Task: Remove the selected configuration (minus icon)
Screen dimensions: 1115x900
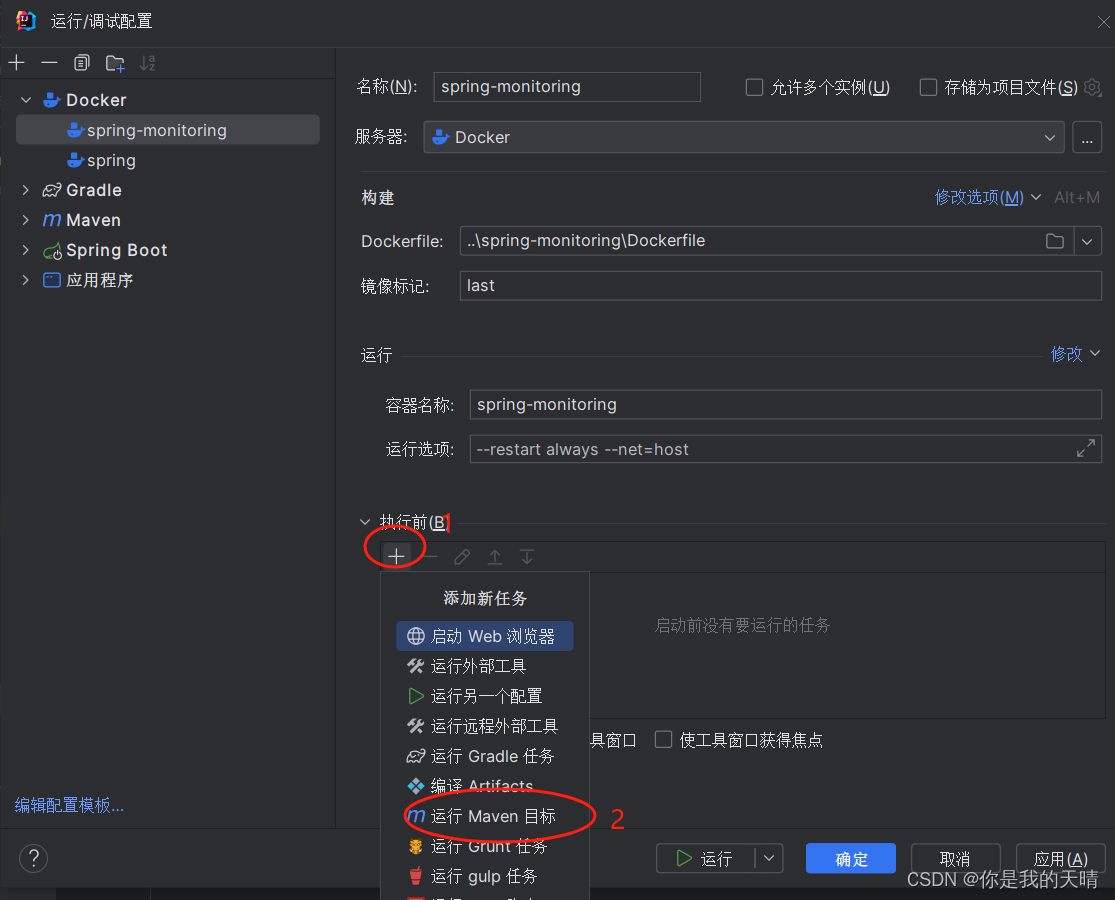Action: [49, 63]
